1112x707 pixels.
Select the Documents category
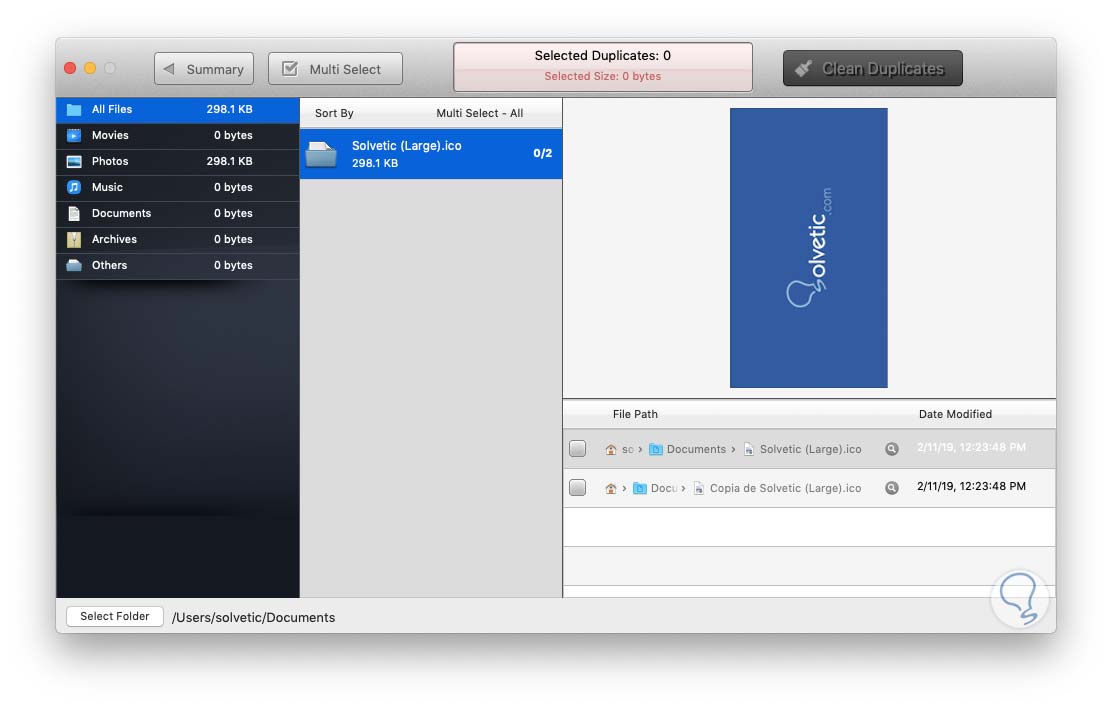tap(177, 213)
